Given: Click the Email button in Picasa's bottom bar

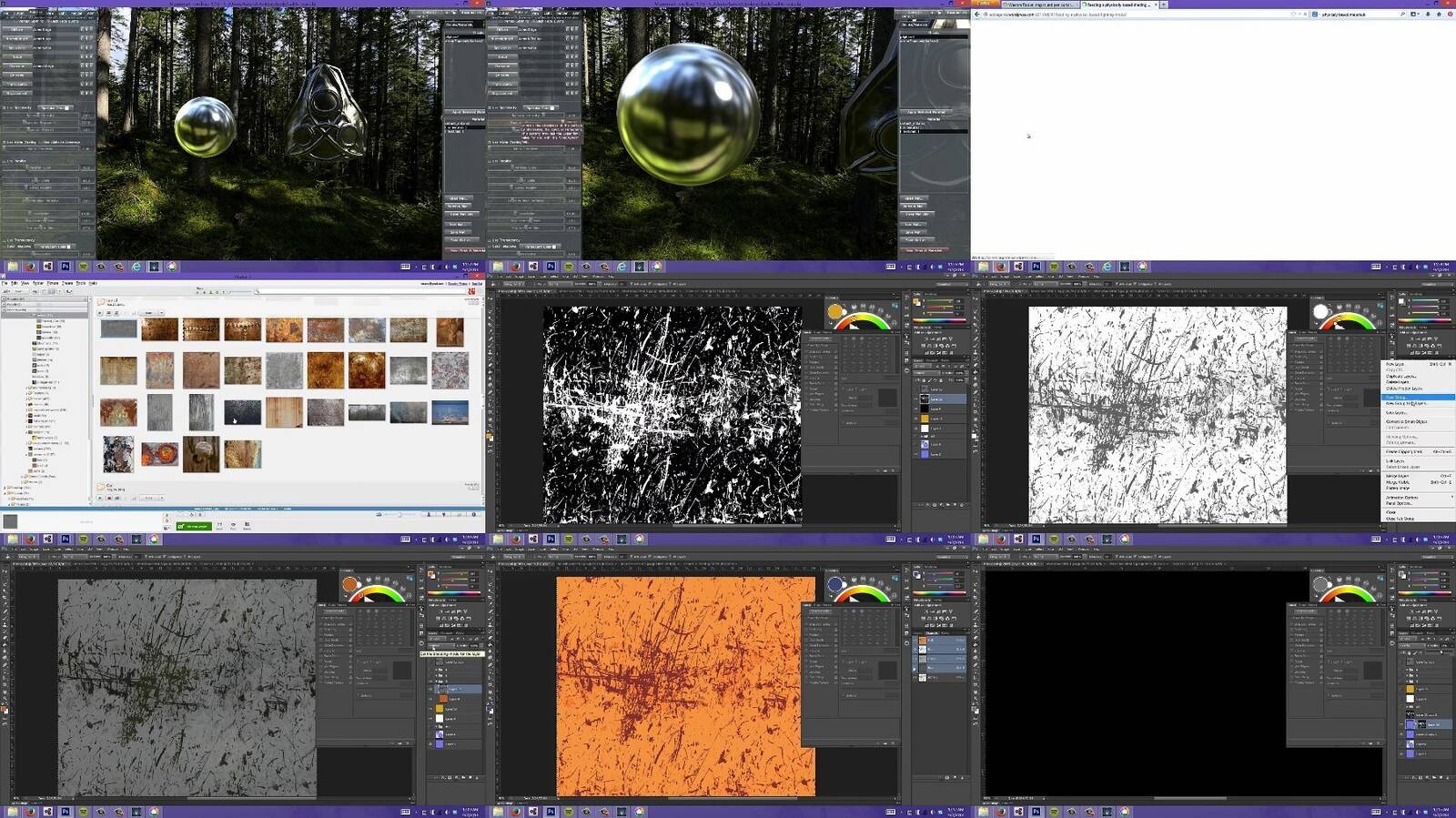Looking at the screenshot, I should [x=218, y=526].
